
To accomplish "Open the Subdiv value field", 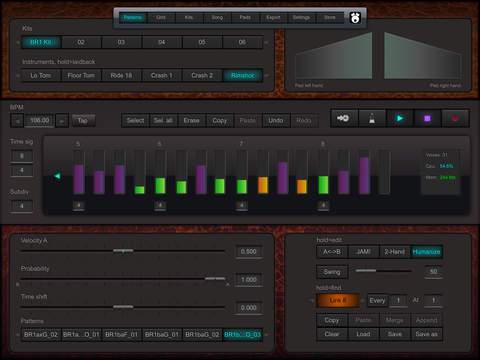I will 22,206.
